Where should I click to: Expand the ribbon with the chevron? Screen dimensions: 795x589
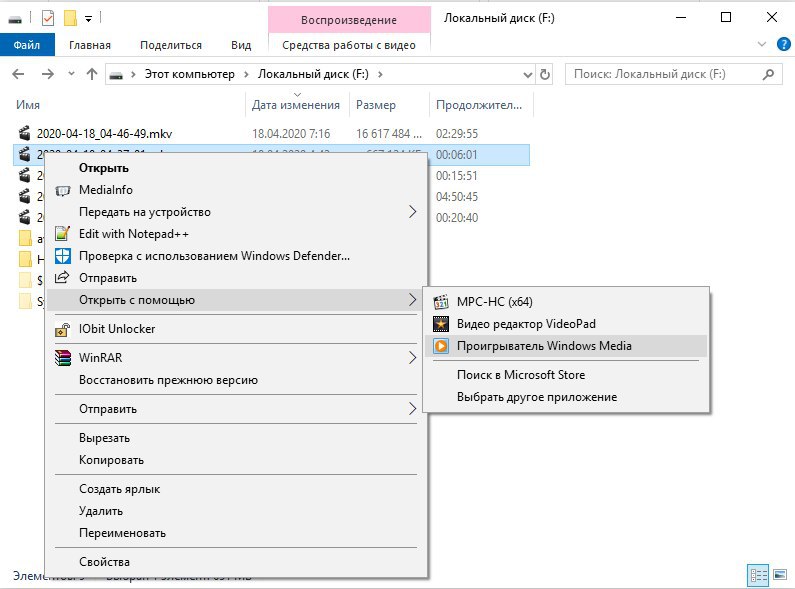[762, 45]
